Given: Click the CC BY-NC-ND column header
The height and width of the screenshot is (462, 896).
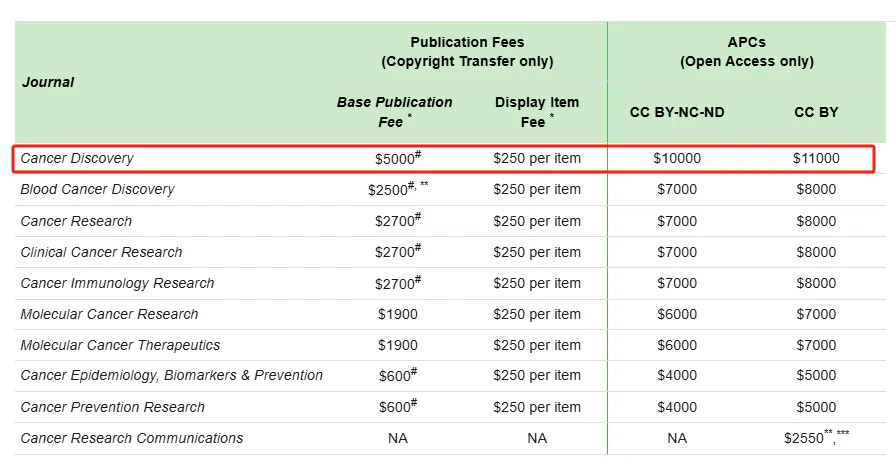Looking at the screenshot, I should click(677, 112).
